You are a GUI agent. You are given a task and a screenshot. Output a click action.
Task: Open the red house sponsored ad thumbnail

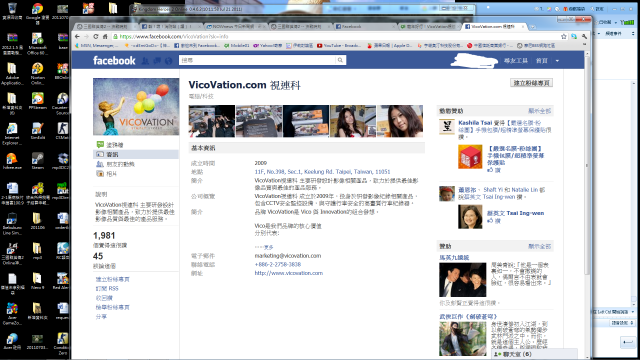point(470,157)
